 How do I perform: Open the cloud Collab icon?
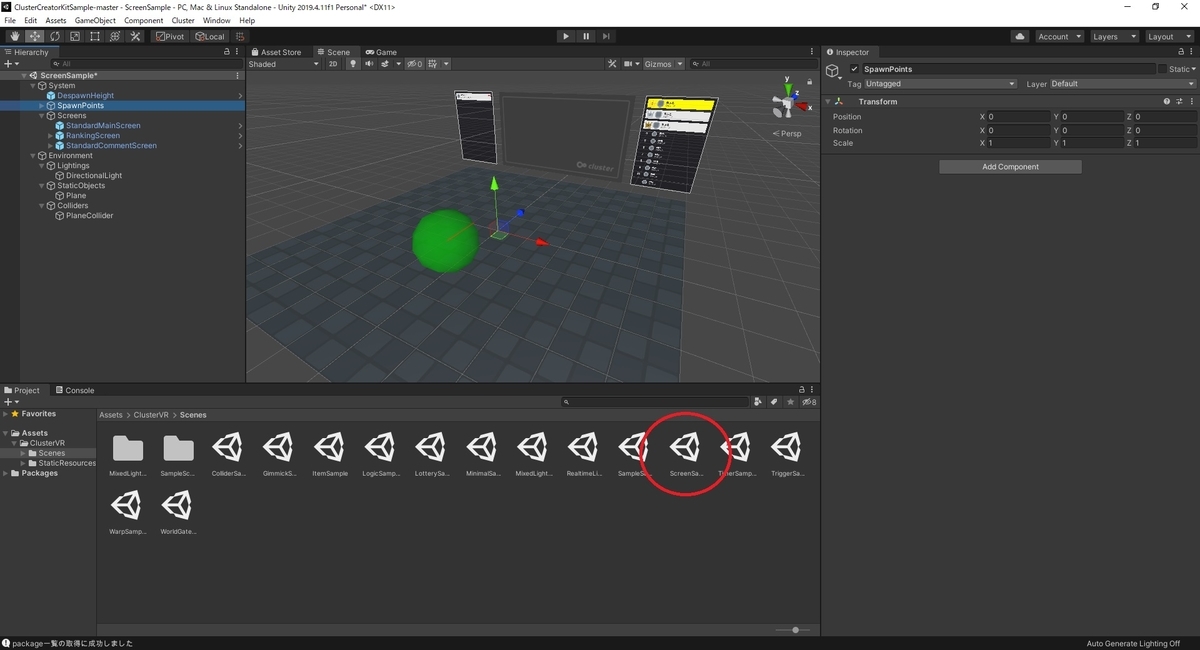(1020, 36)
